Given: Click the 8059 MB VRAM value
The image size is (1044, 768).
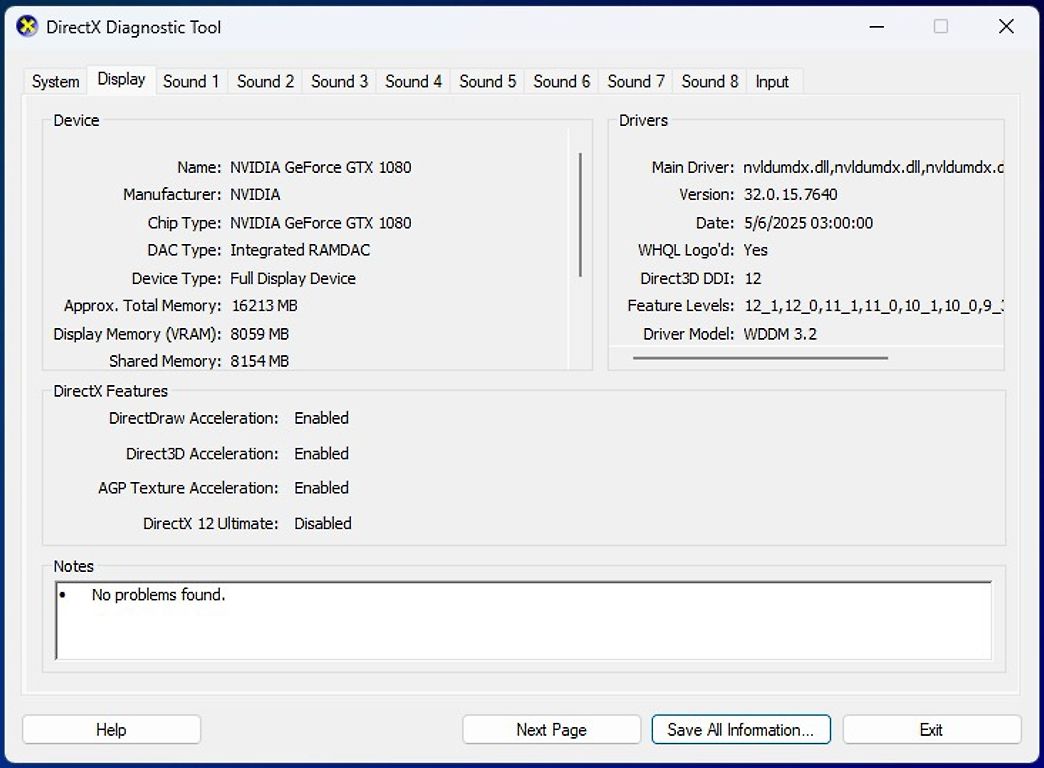Looking at the screenshot, I should coord(260,334).
